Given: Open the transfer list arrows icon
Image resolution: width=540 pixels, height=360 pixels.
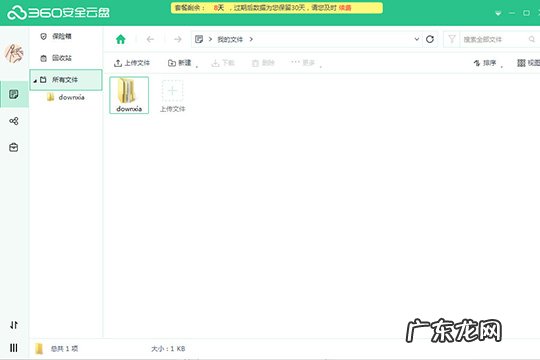Looking at the screenshot, I should coord(14,325).
